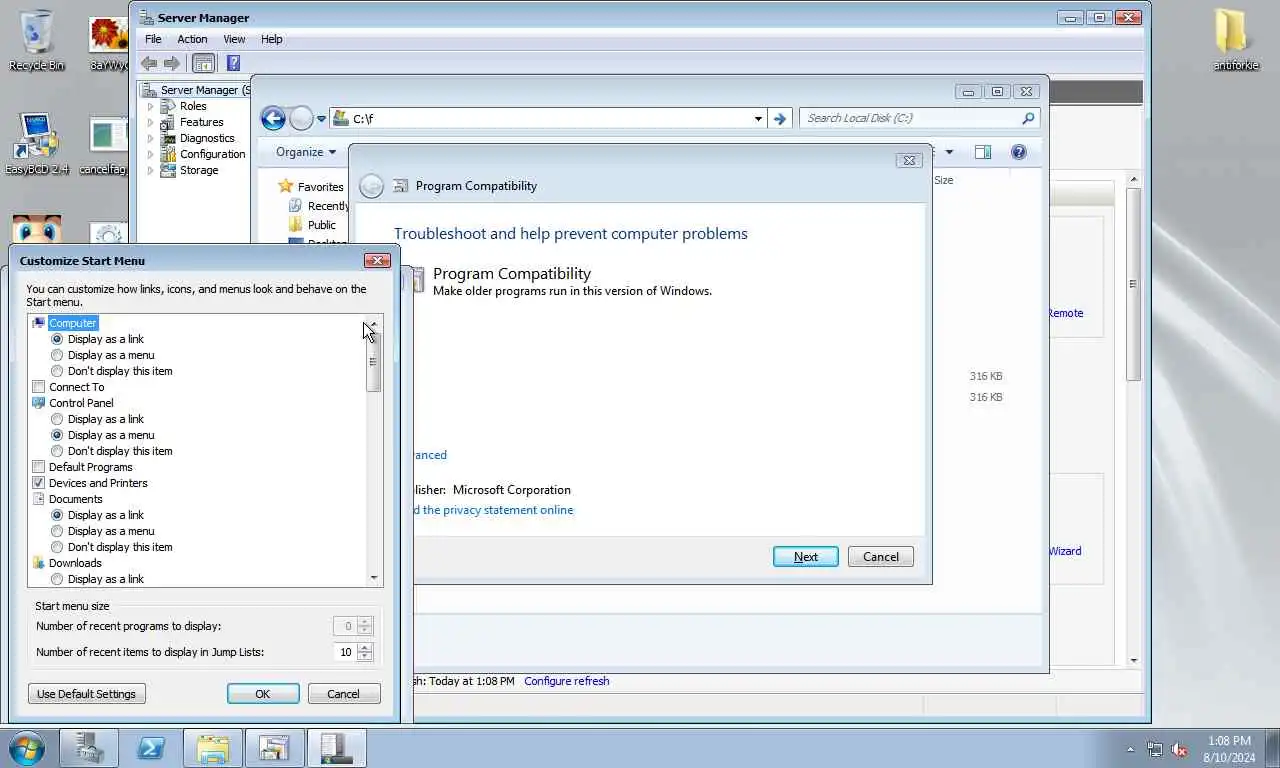1280x768 pixels.
Task: Click the clock showing 1:08 PM
Action: pyautogui.click(x=1229, y=741)
